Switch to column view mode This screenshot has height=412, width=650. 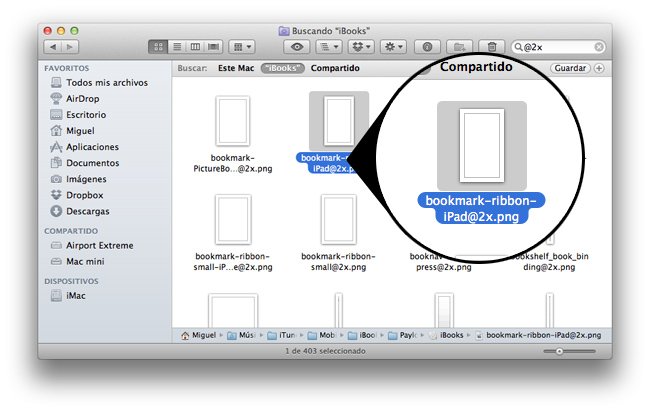pyautogui.click(x=194, y=47)
